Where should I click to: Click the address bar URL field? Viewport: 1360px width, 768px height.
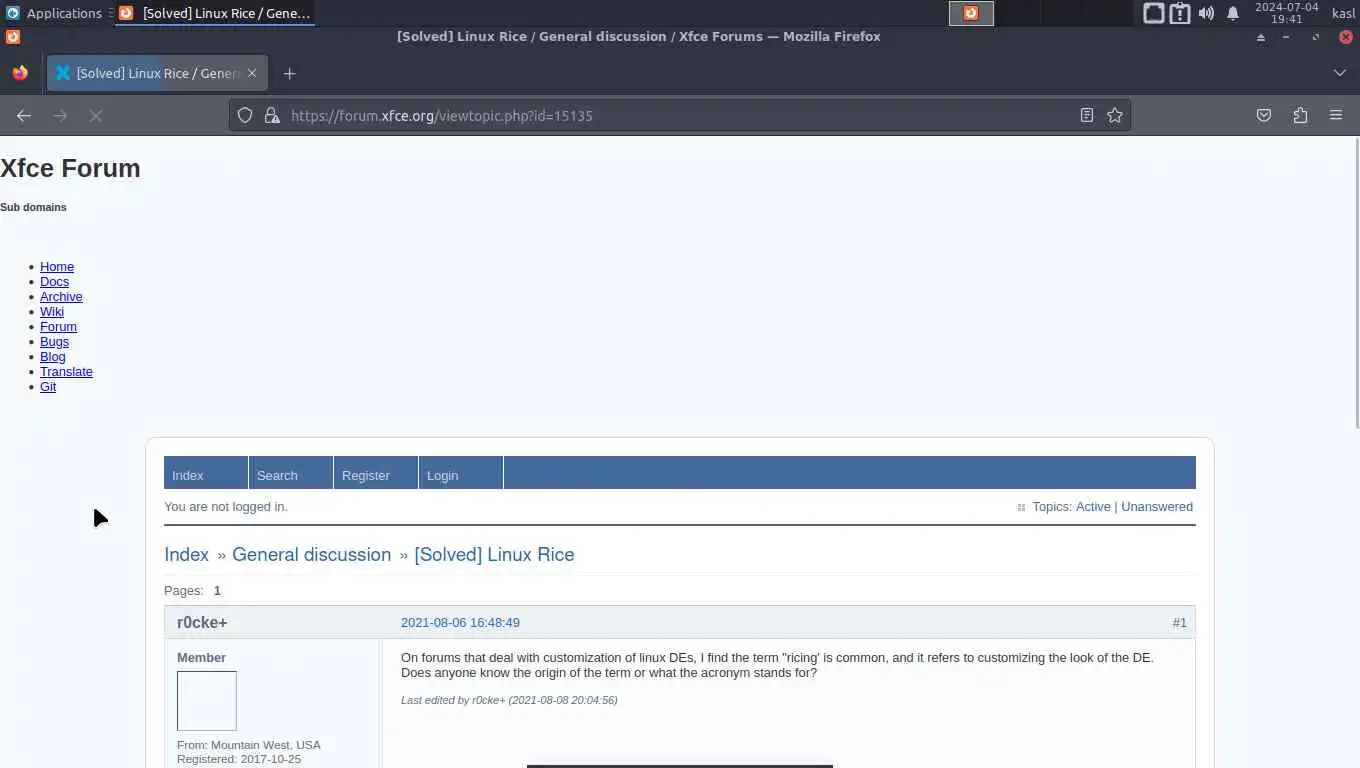point(680,116)
